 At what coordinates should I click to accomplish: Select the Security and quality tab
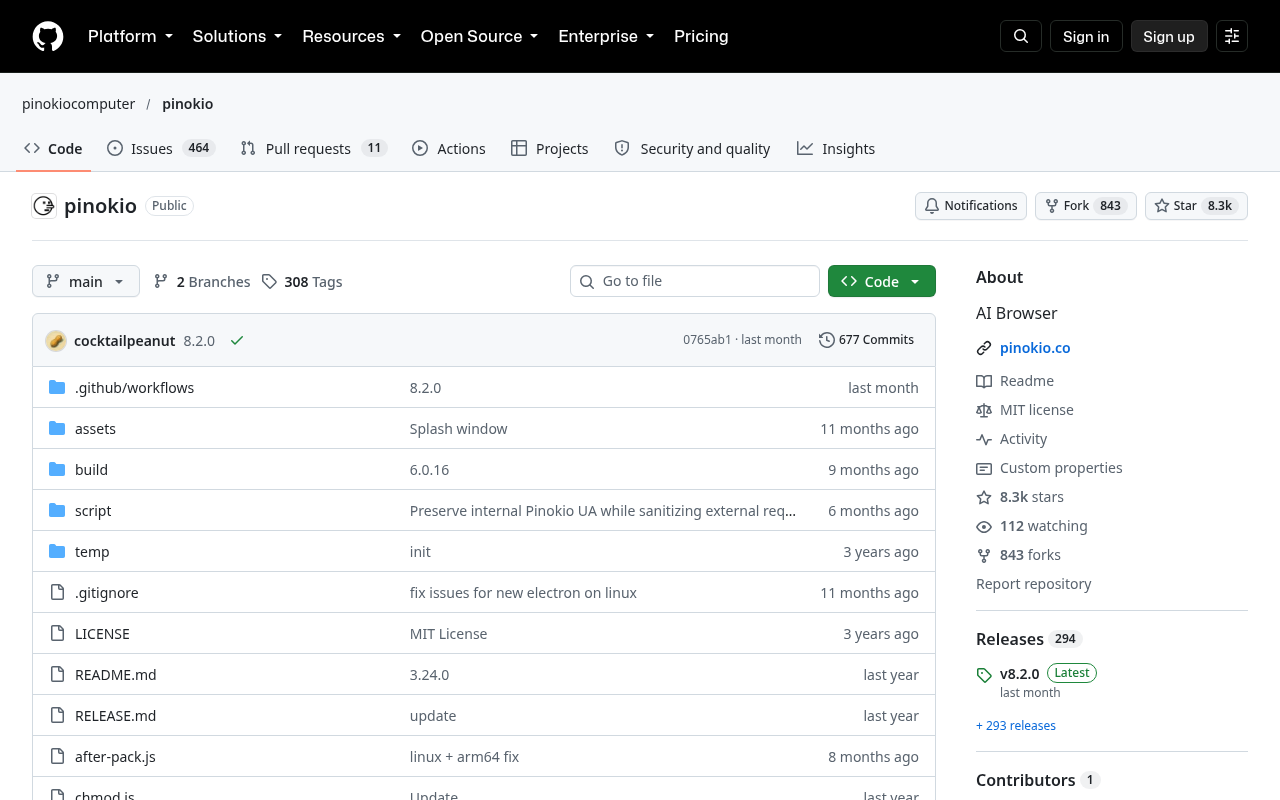pos(692,148)
